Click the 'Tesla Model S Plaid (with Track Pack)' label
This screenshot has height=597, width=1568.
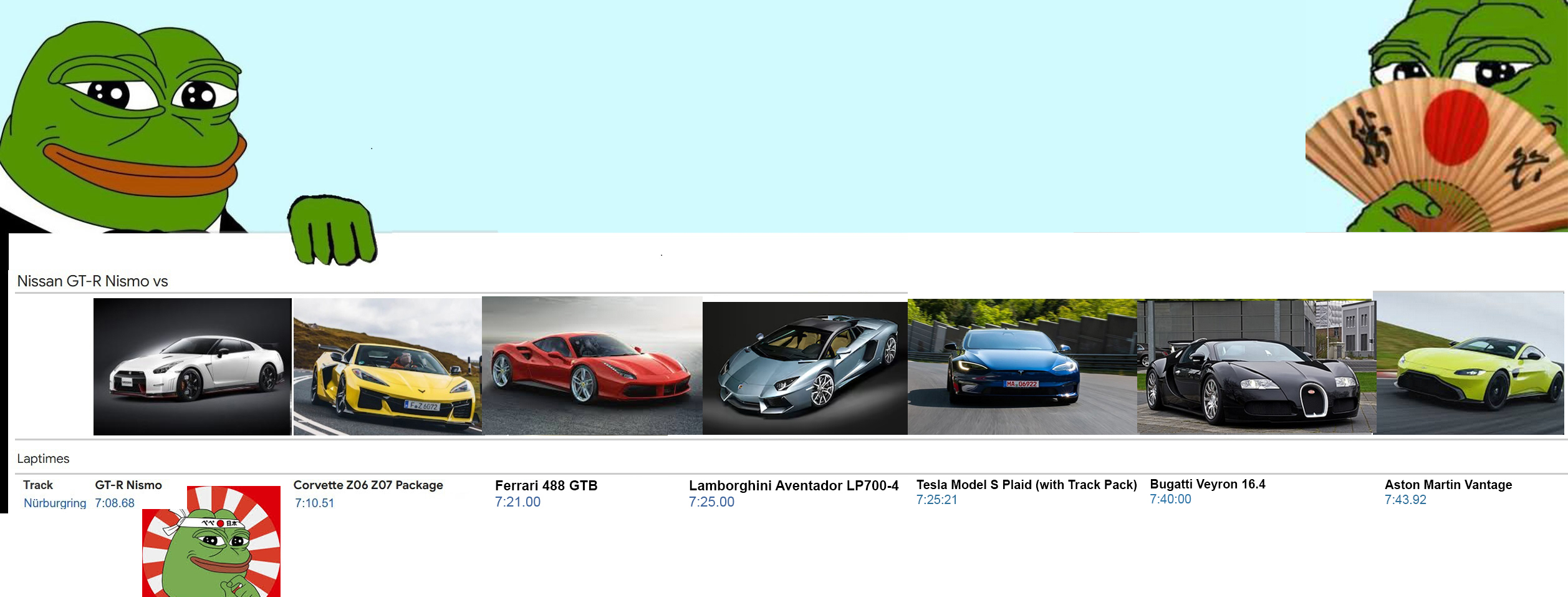(1026, 485)
